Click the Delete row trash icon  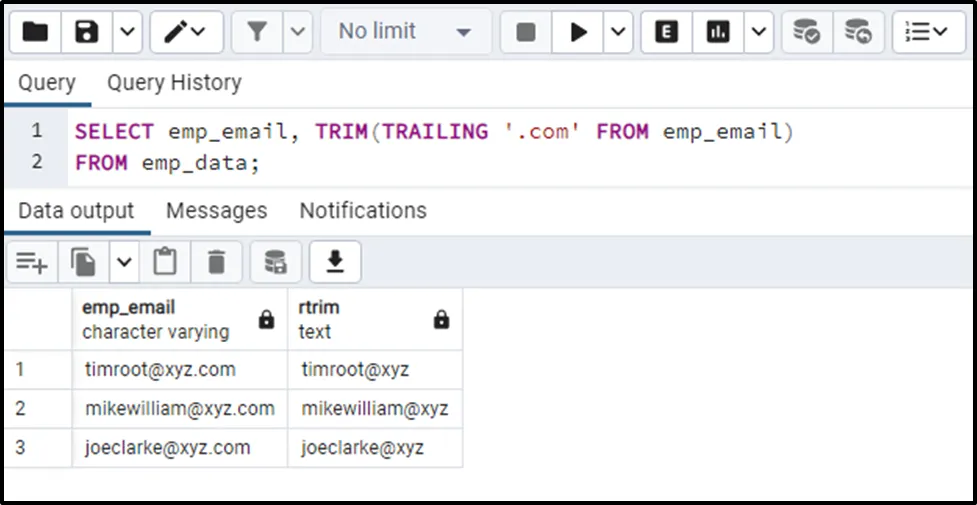(x=216, y=262)
